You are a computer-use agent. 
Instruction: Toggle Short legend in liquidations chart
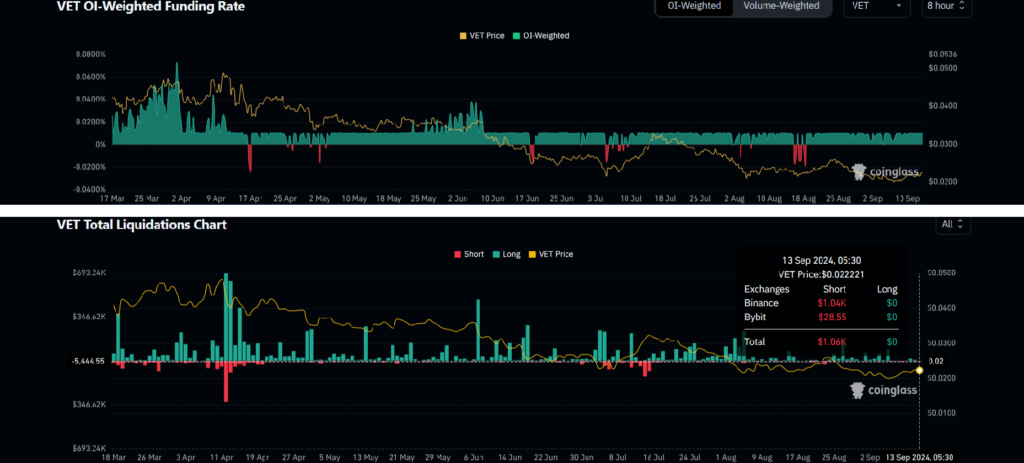[469, 254]
